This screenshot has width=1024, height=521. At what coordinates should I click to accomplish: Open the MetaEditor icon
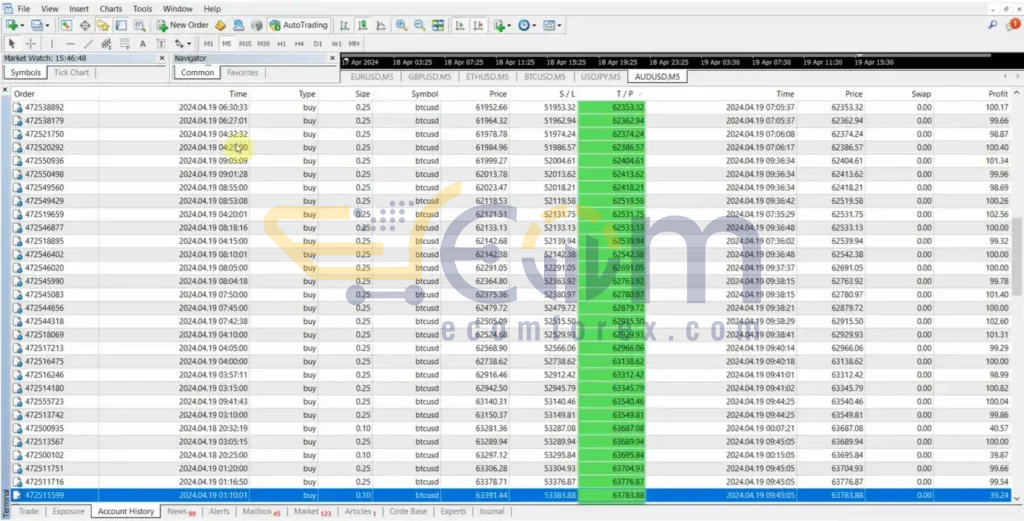[220, 25]
